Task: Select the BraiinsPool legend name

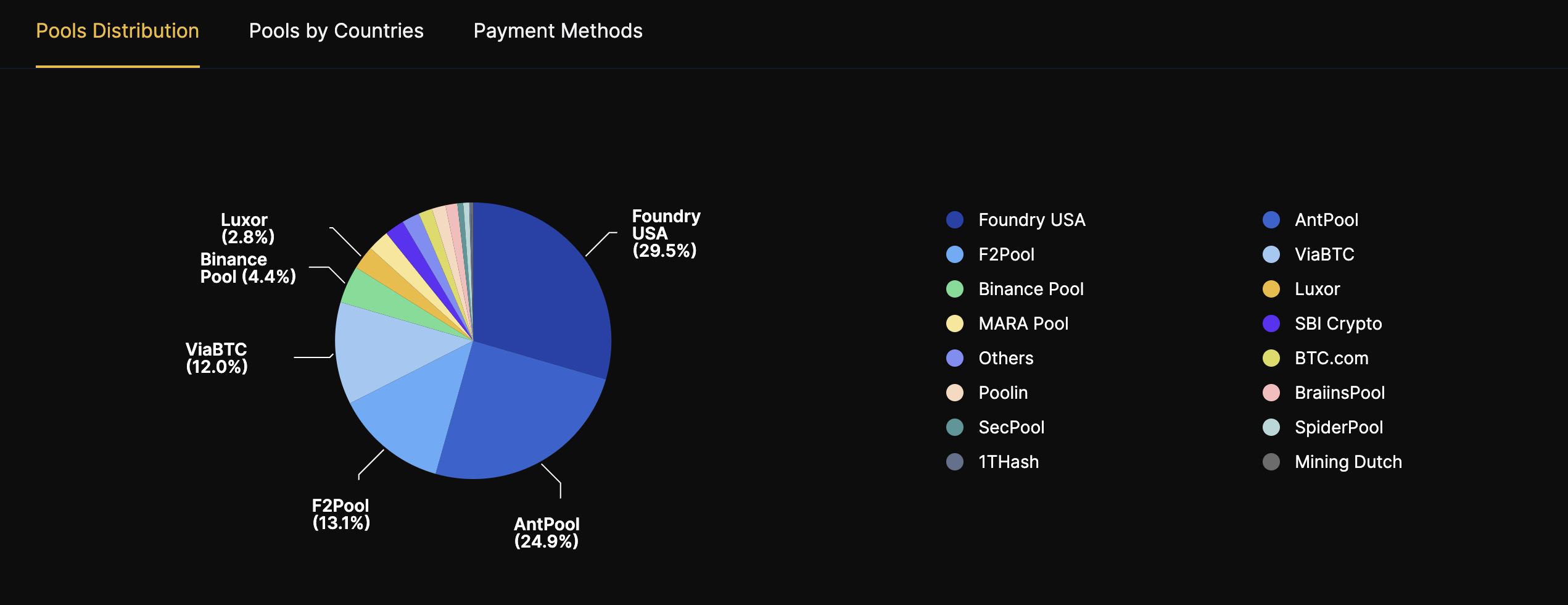Action: 1340,393
